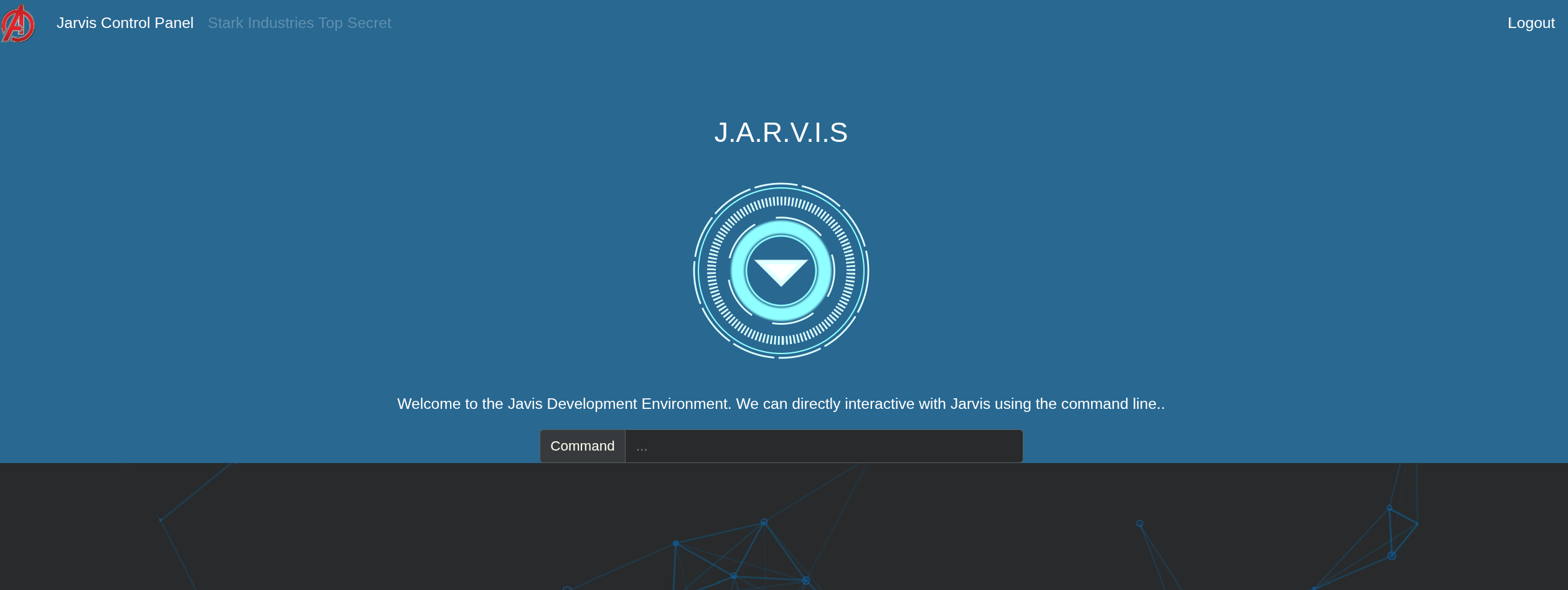
Task: Click the lone particle node on the far left line
Action: click(161, 520)
